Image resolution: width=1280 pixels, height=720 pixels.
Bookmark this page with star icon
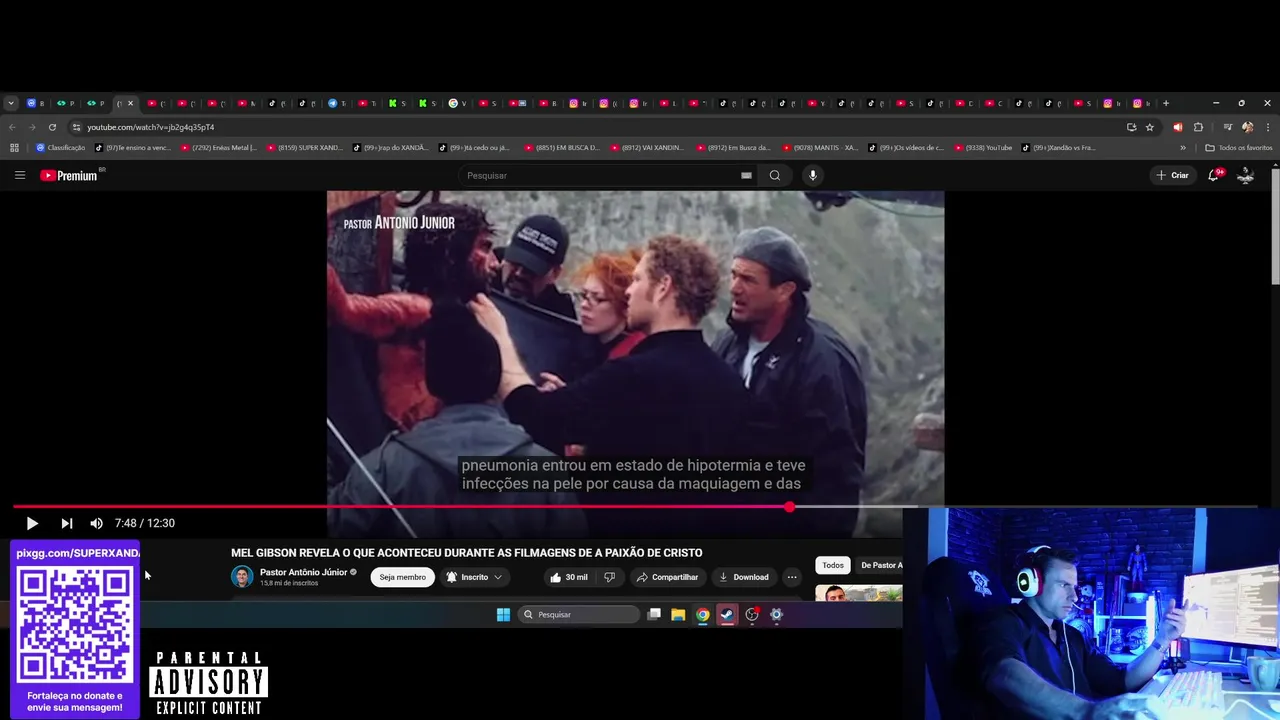1150,127
